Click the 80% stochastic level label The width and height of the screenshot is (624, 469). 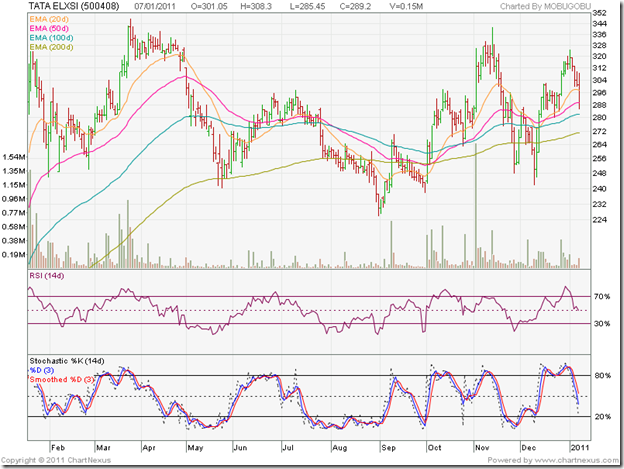click(x=603, y=375)
